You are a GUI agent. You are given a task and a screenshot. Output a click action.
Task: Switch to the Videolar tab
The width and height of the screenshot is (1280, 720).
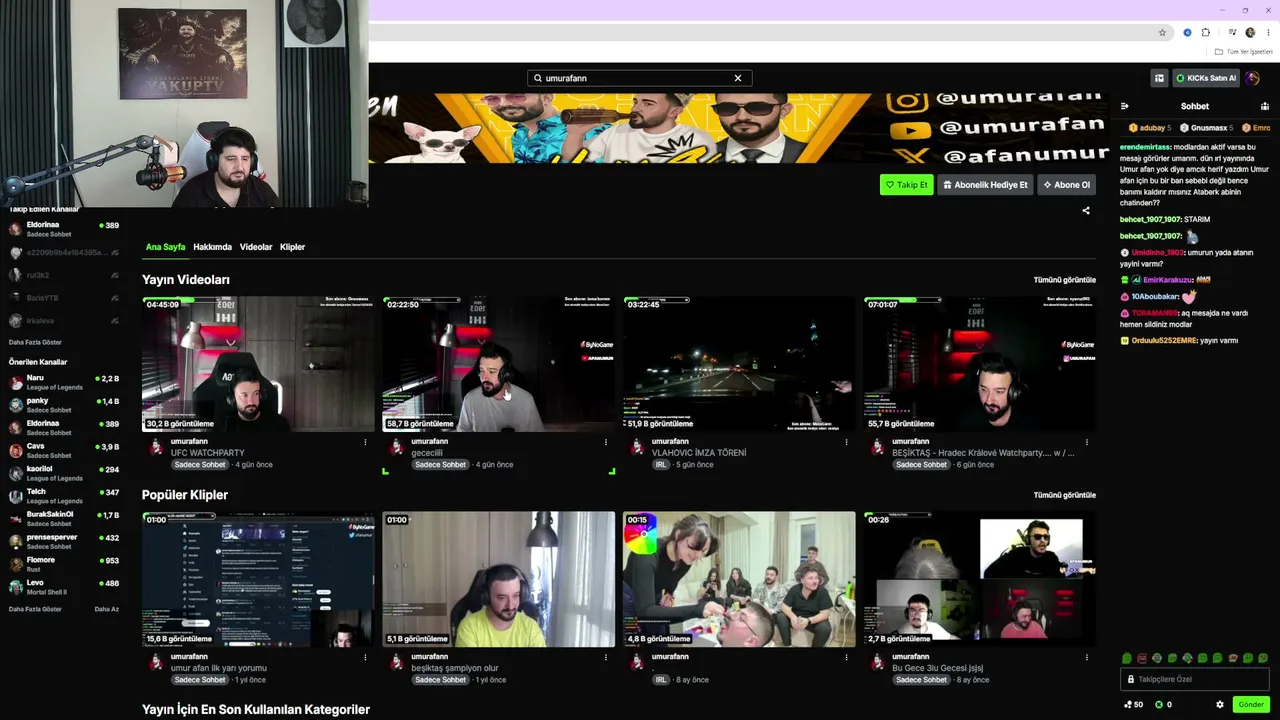pyautogui.click(x=256, y=247)
